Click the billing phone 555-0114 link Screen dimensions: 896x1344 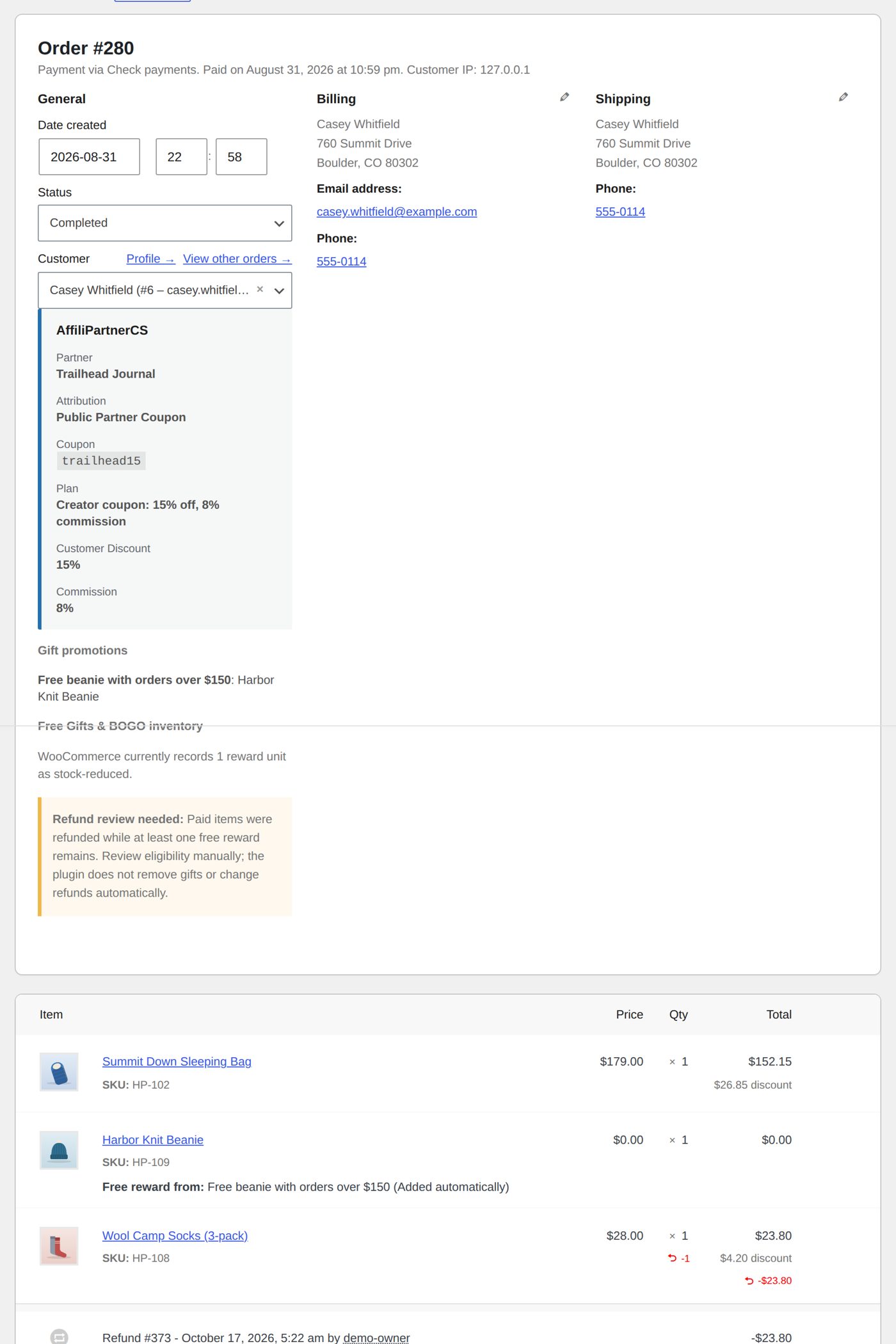pyautogui.click(x=342, y=262)
